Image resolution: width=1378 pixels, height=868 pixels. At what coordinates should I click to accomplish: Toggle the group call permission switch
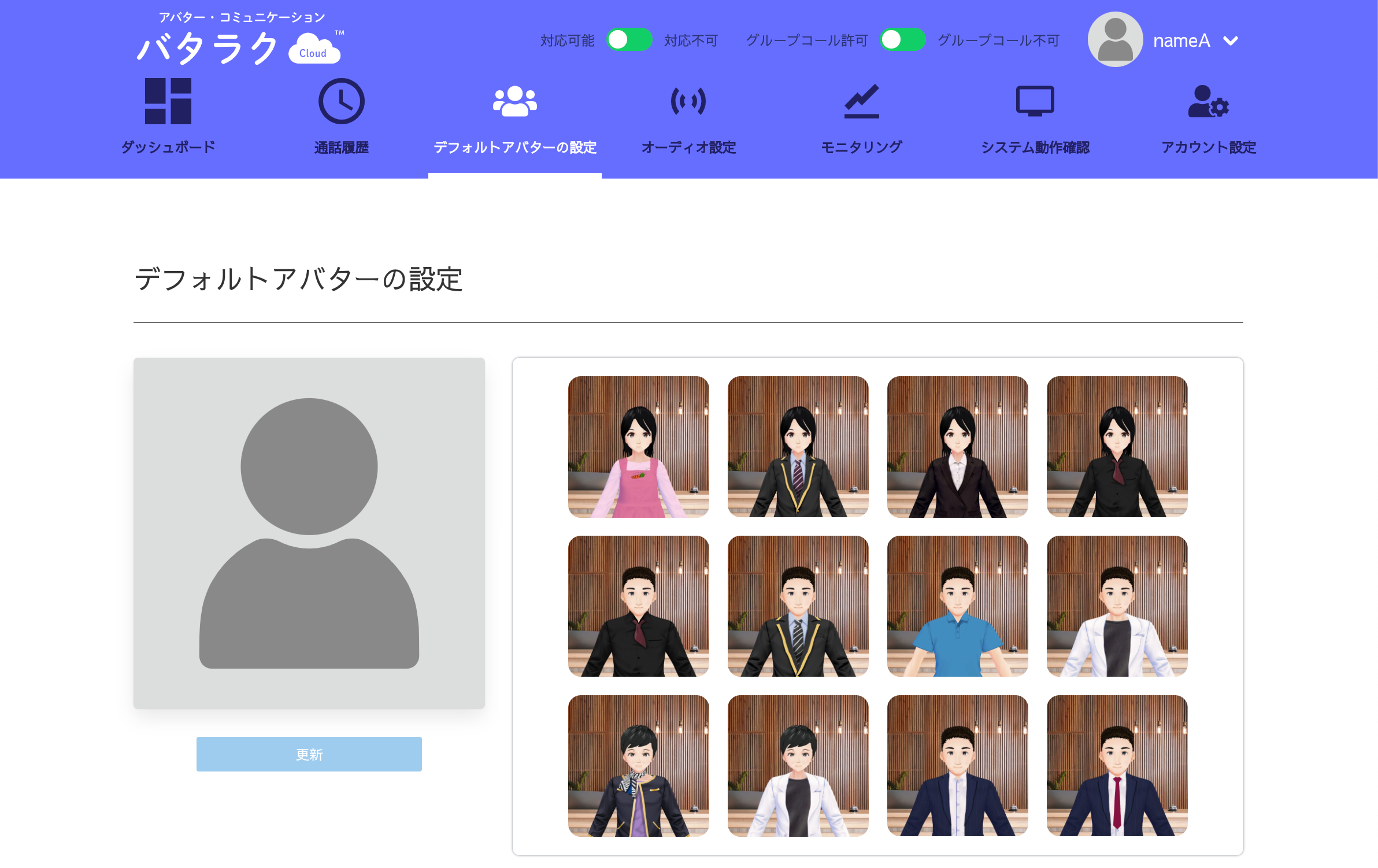902,40
